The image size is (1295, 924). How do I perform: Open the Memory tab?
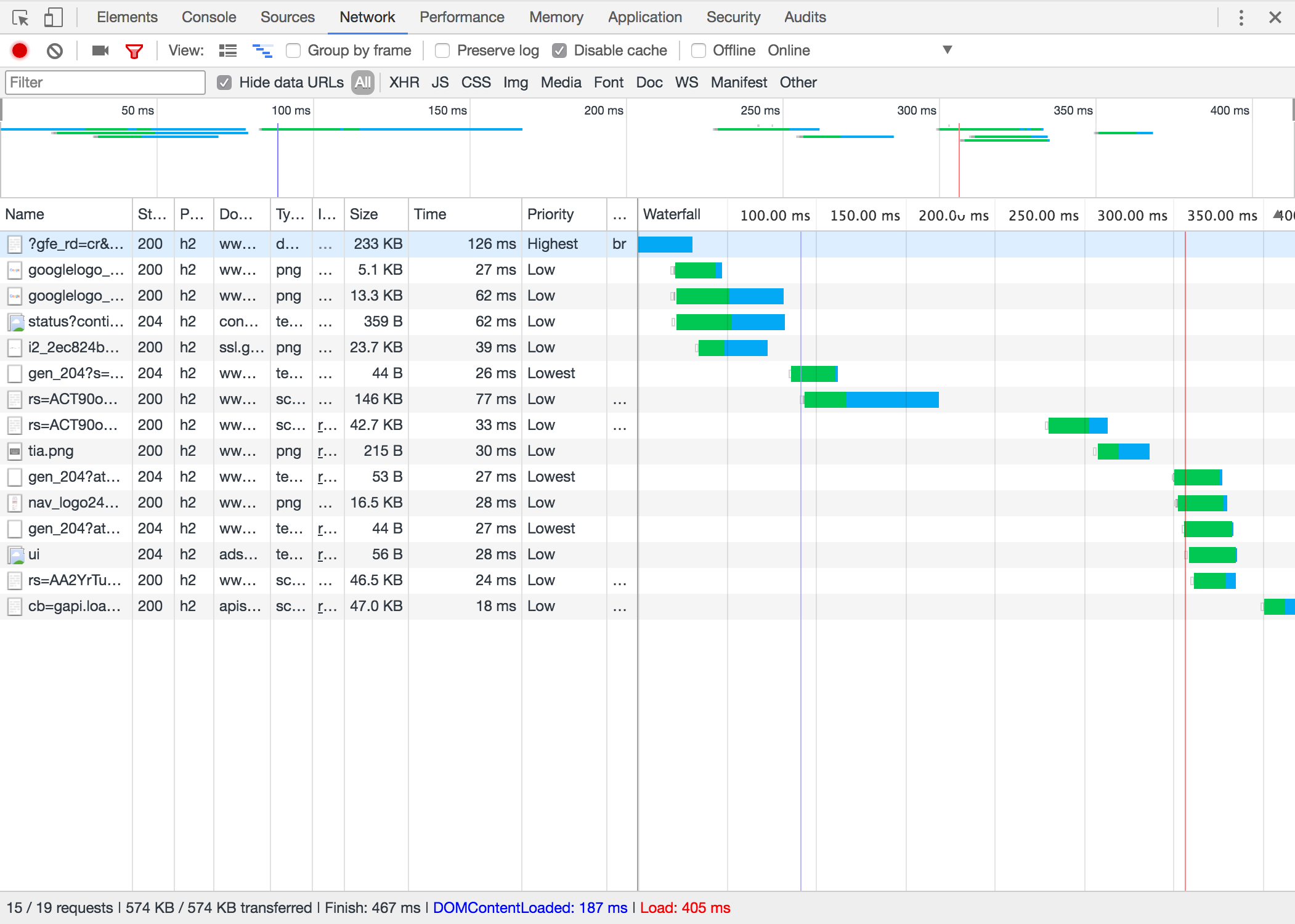coord(556,17)
